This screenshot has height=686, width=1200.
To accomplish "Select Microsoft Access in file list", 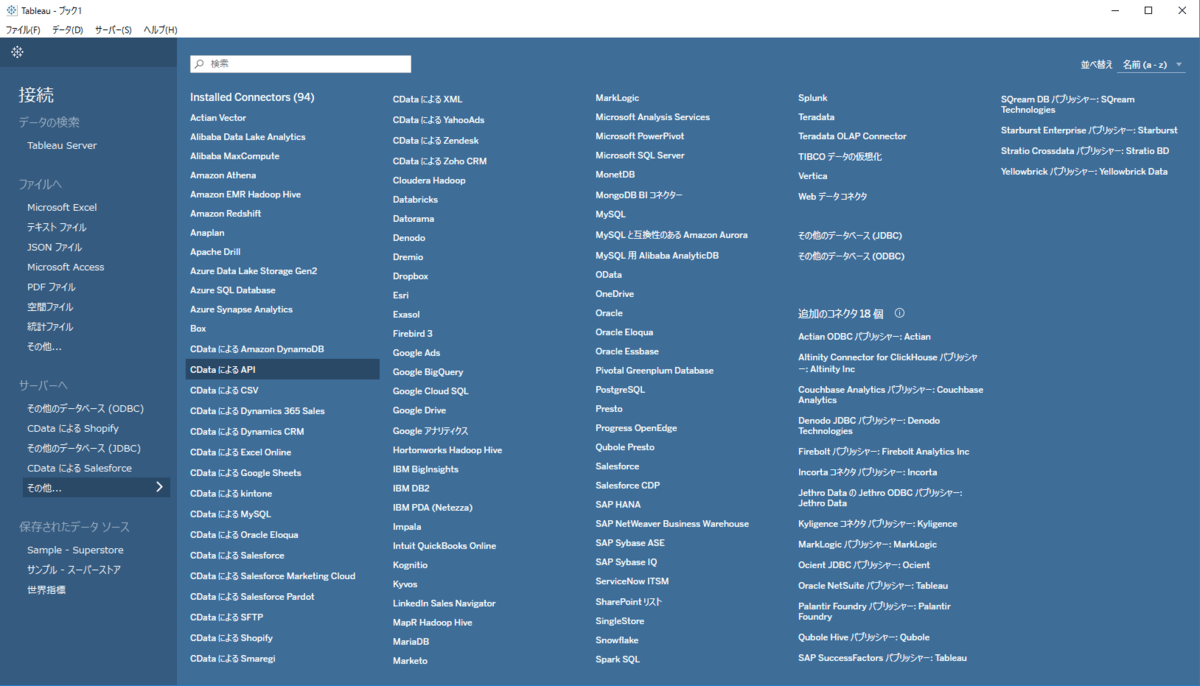I will pos(66,267).
